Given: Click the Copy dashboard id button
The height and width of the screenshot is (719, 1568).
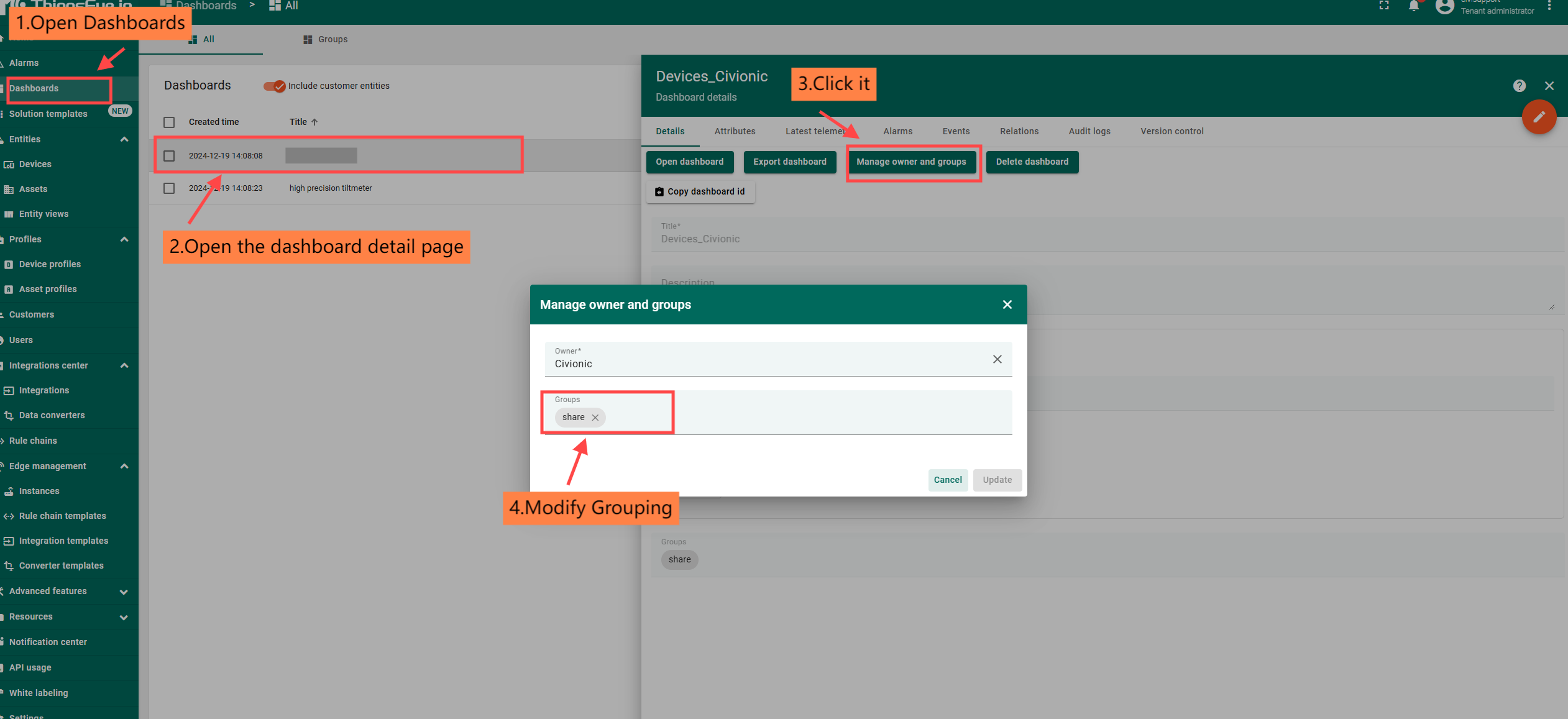Looking at the screenshot, I should [700, 191].
